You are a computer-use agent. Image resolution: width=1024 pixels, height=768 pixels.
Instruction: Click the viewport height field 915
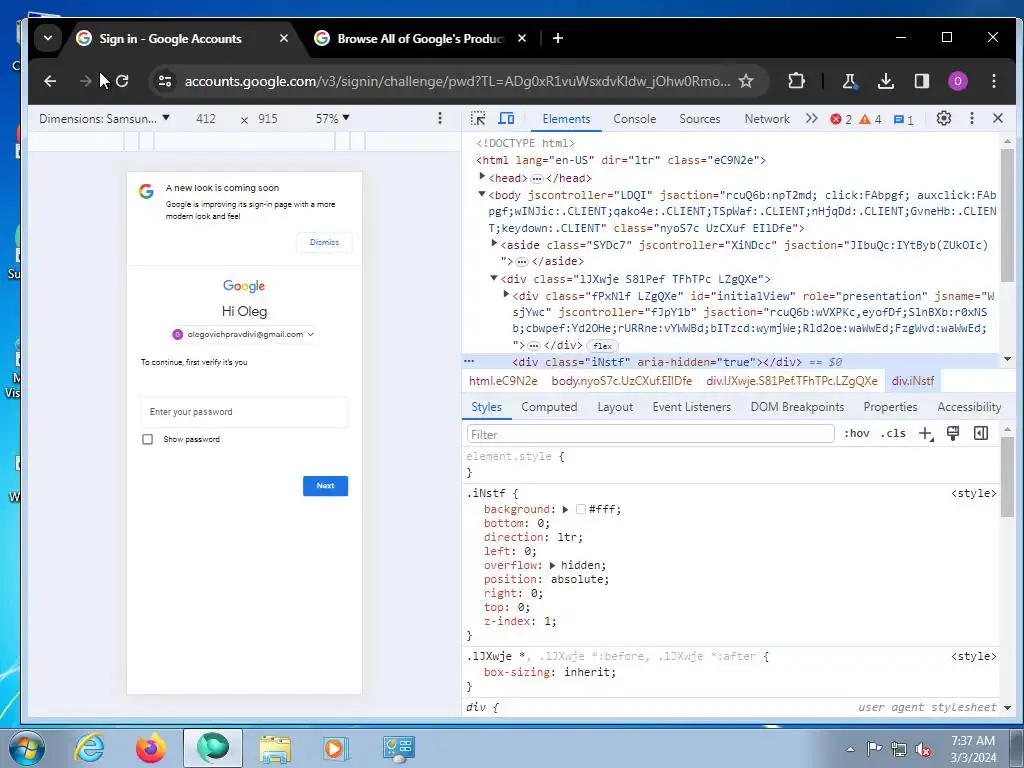[268, 119]
